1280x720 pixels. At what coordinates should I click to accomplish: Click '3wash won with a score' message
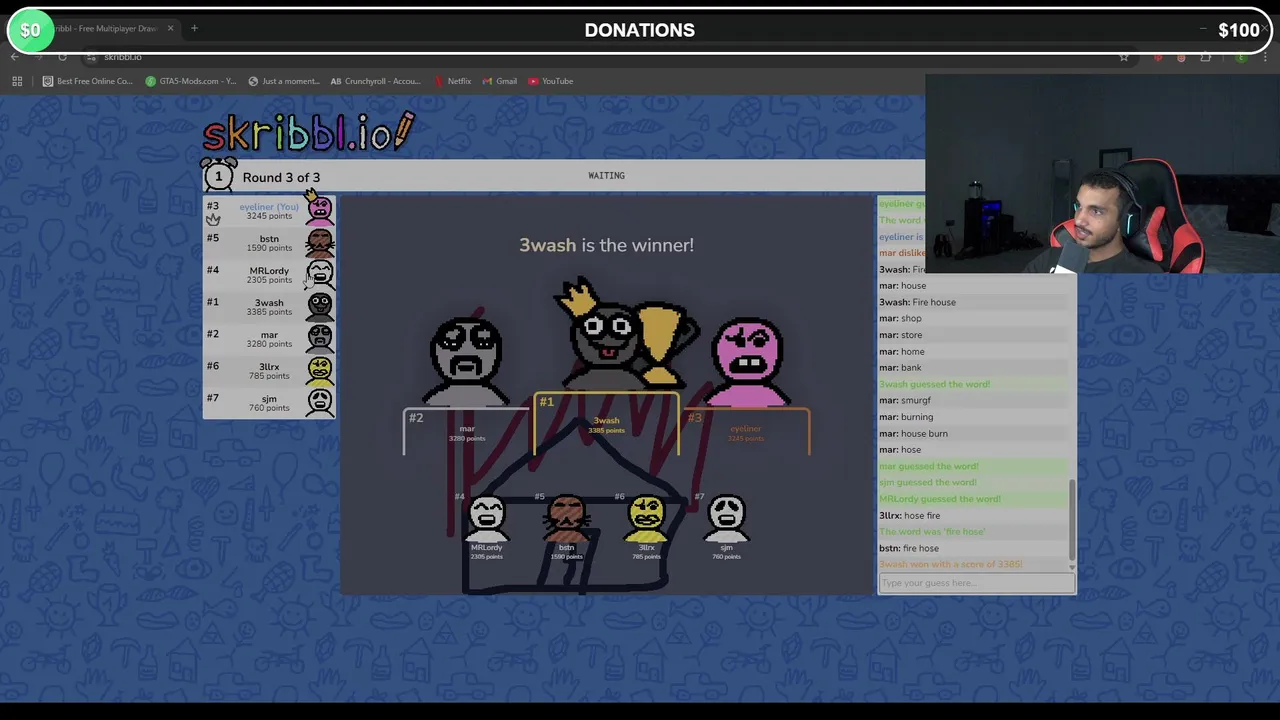[950, 564]
